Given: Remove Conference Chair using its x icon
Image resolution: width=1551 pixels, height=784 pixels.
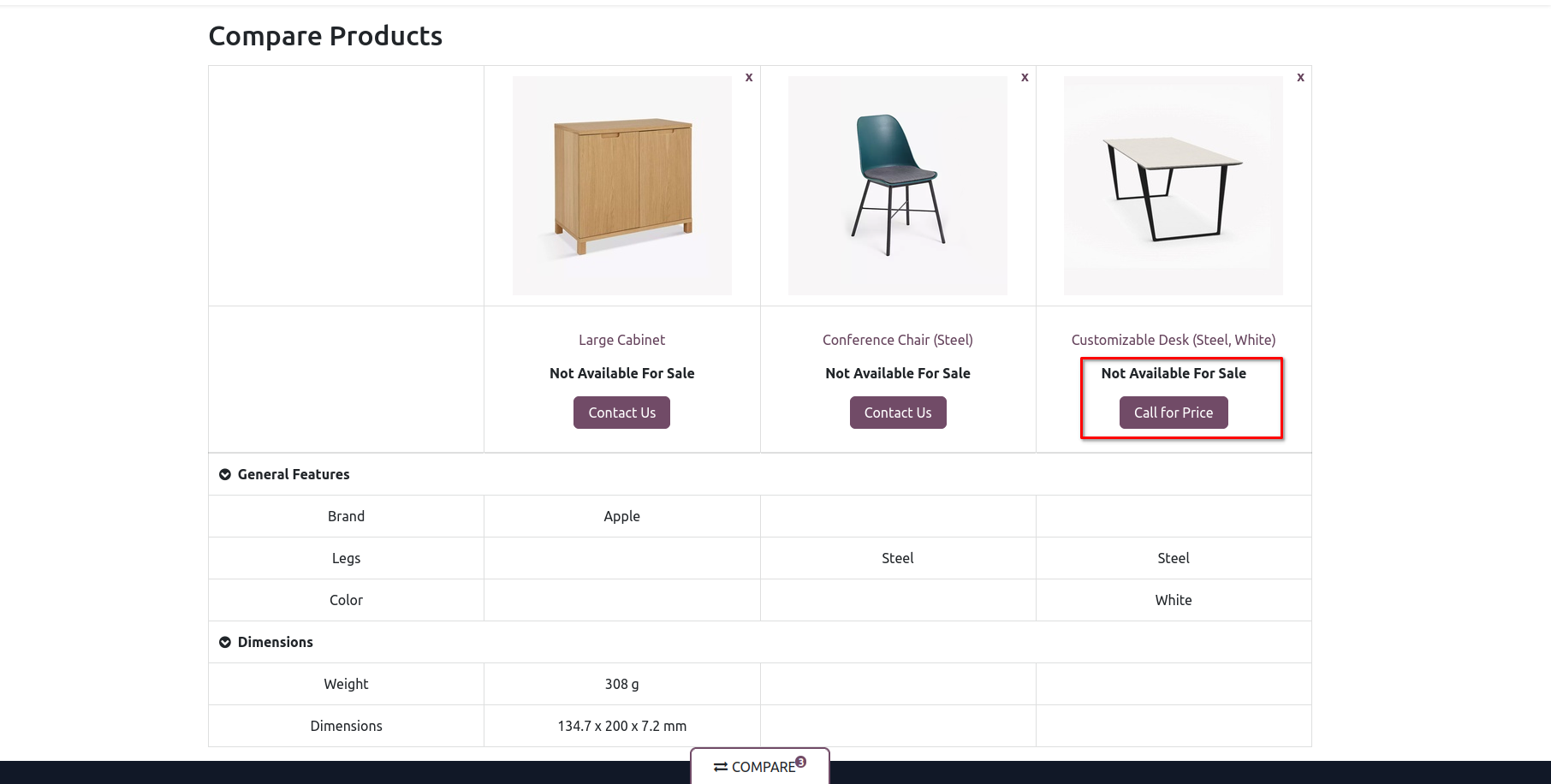Looking at the screenshot, I should click(1025, 78).
